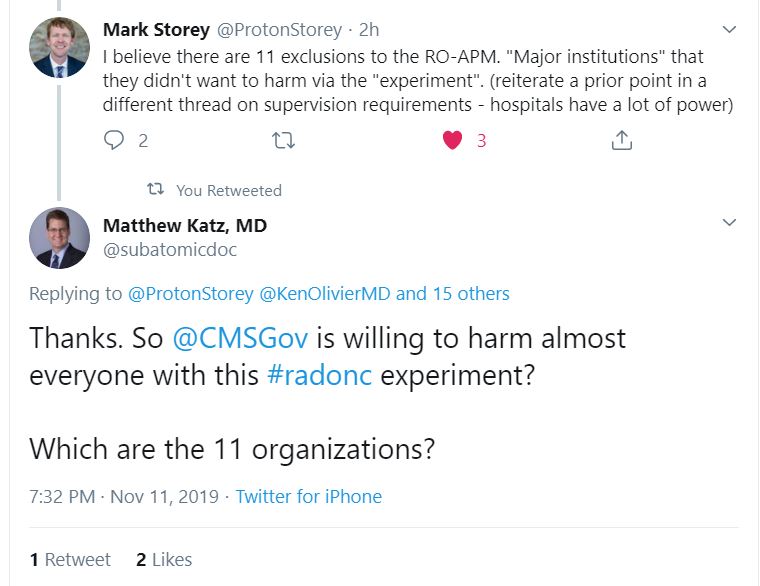Expand the menu on Mark Storey's tweet

point(729,31)
